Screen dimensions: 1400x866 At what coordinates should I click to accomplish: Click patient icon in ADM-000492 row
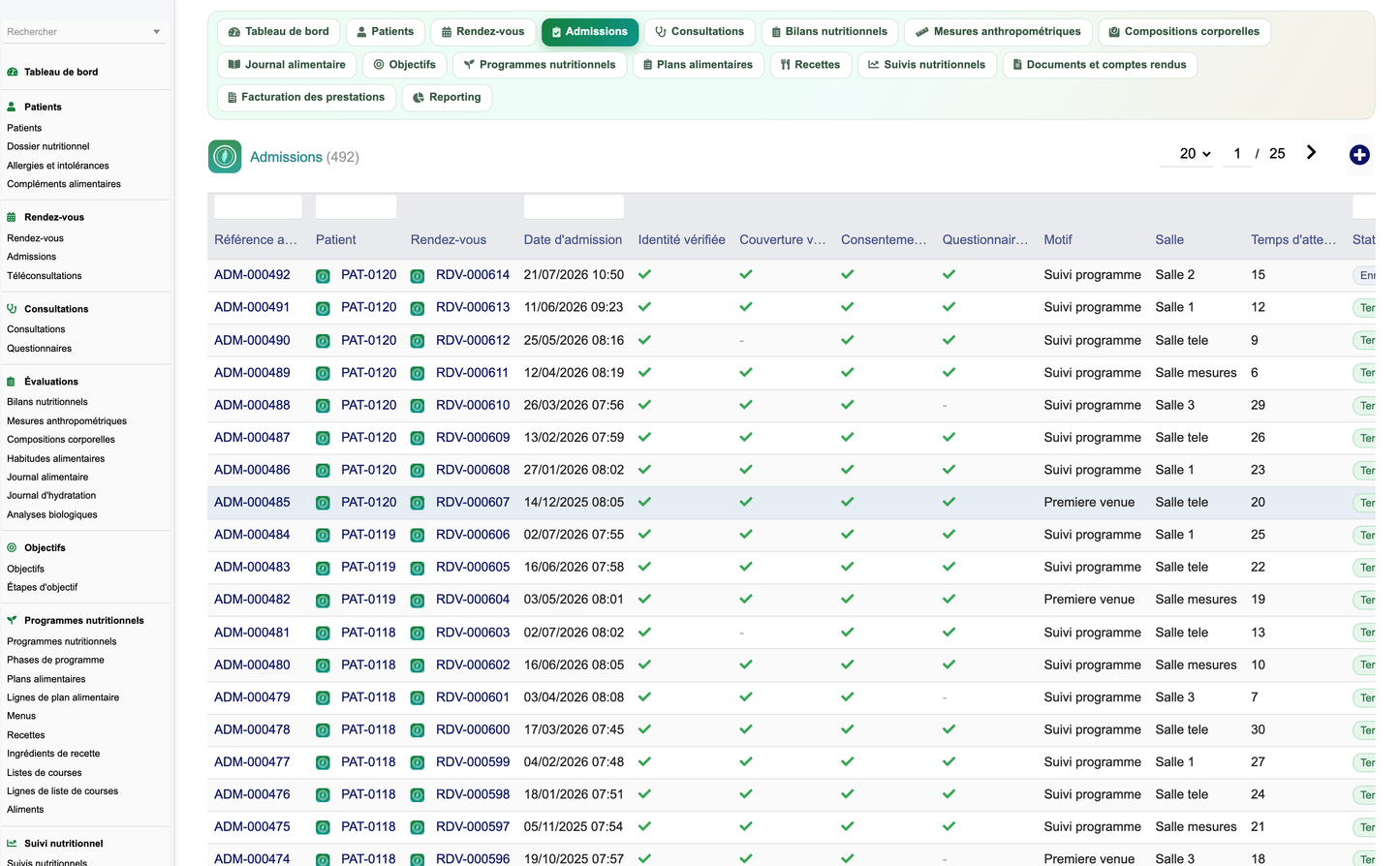click(323, 276)
